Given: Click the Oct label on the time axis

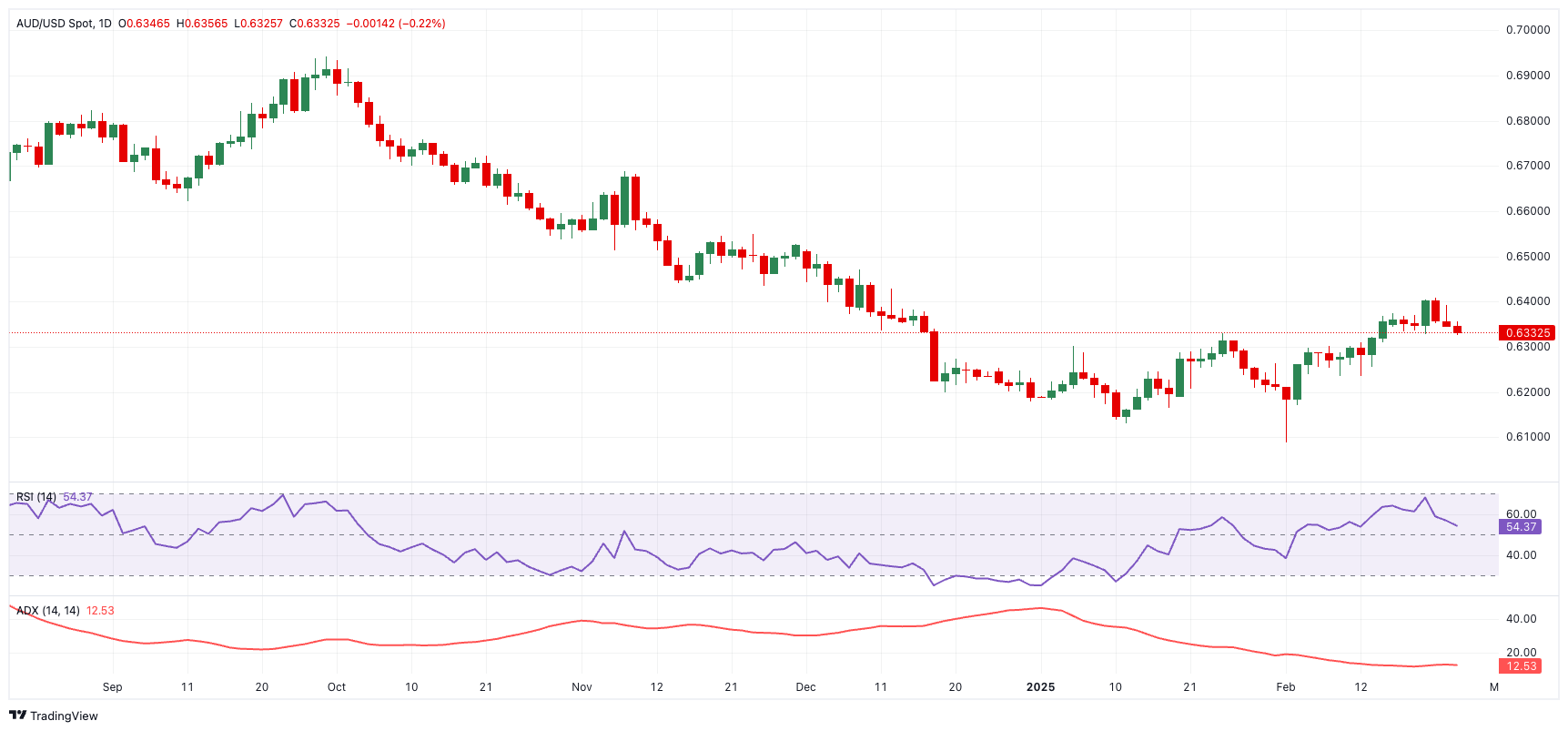Looking at the screenshot, I should click(x=337, y=687).
